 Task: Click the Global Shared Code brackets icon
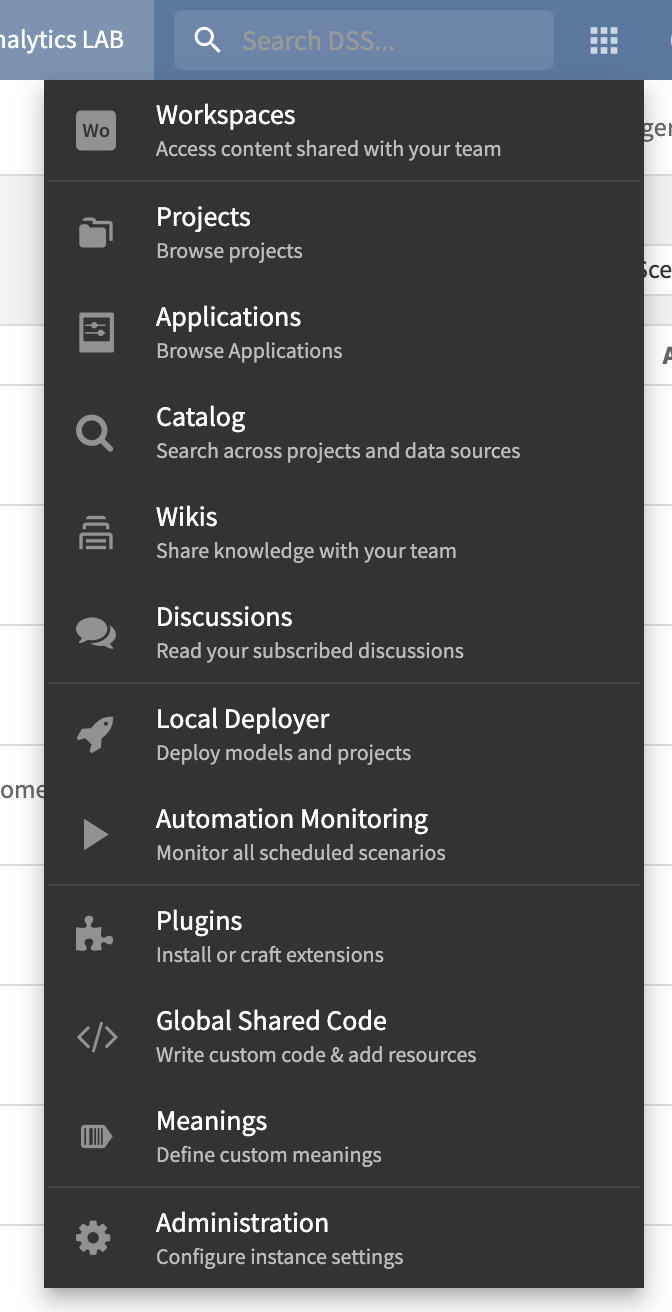[x=97, y=1037]
